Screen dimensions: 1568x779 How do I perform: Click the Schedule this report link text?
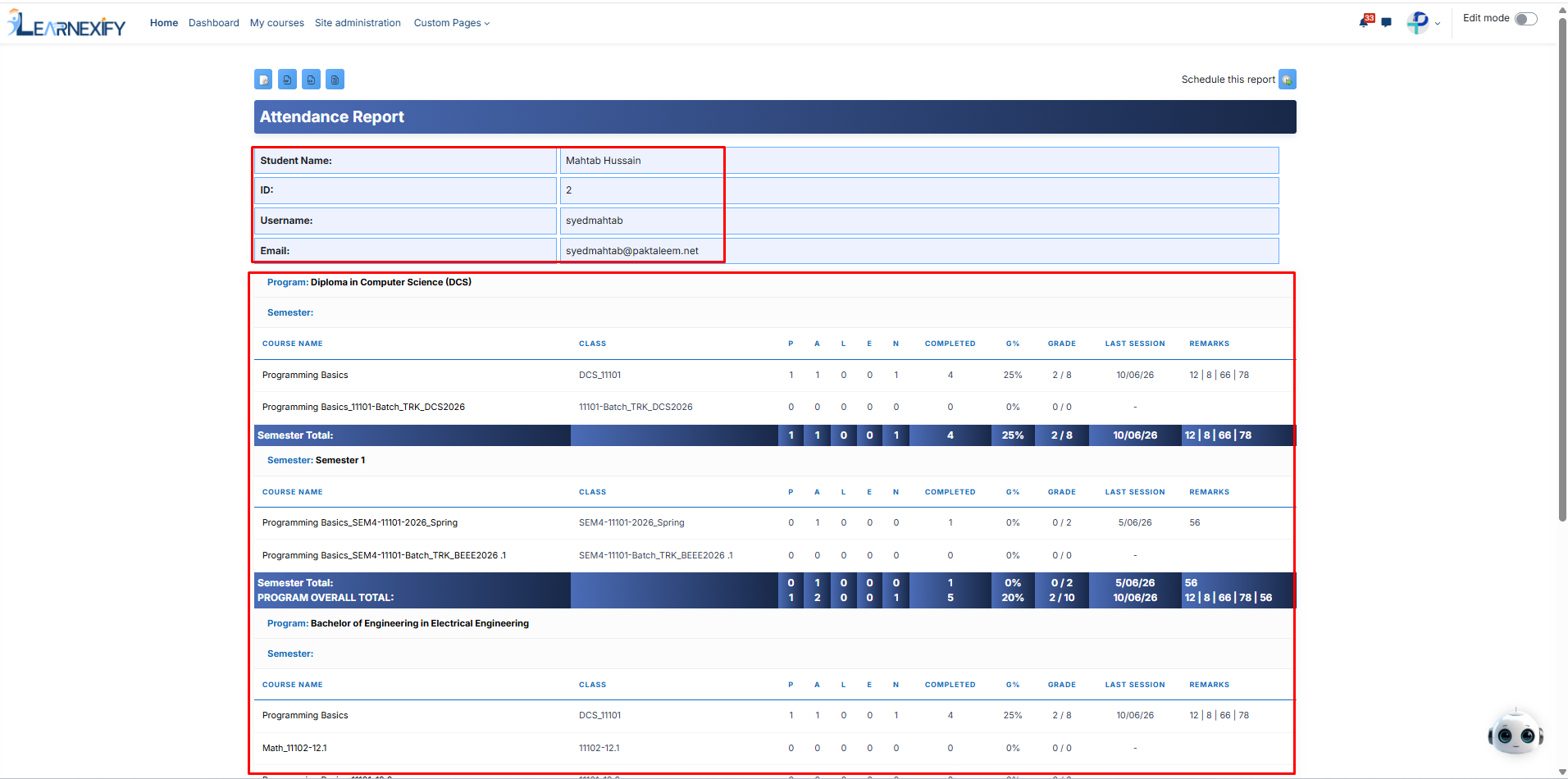pyautogui.click(x=1228, y=80)
